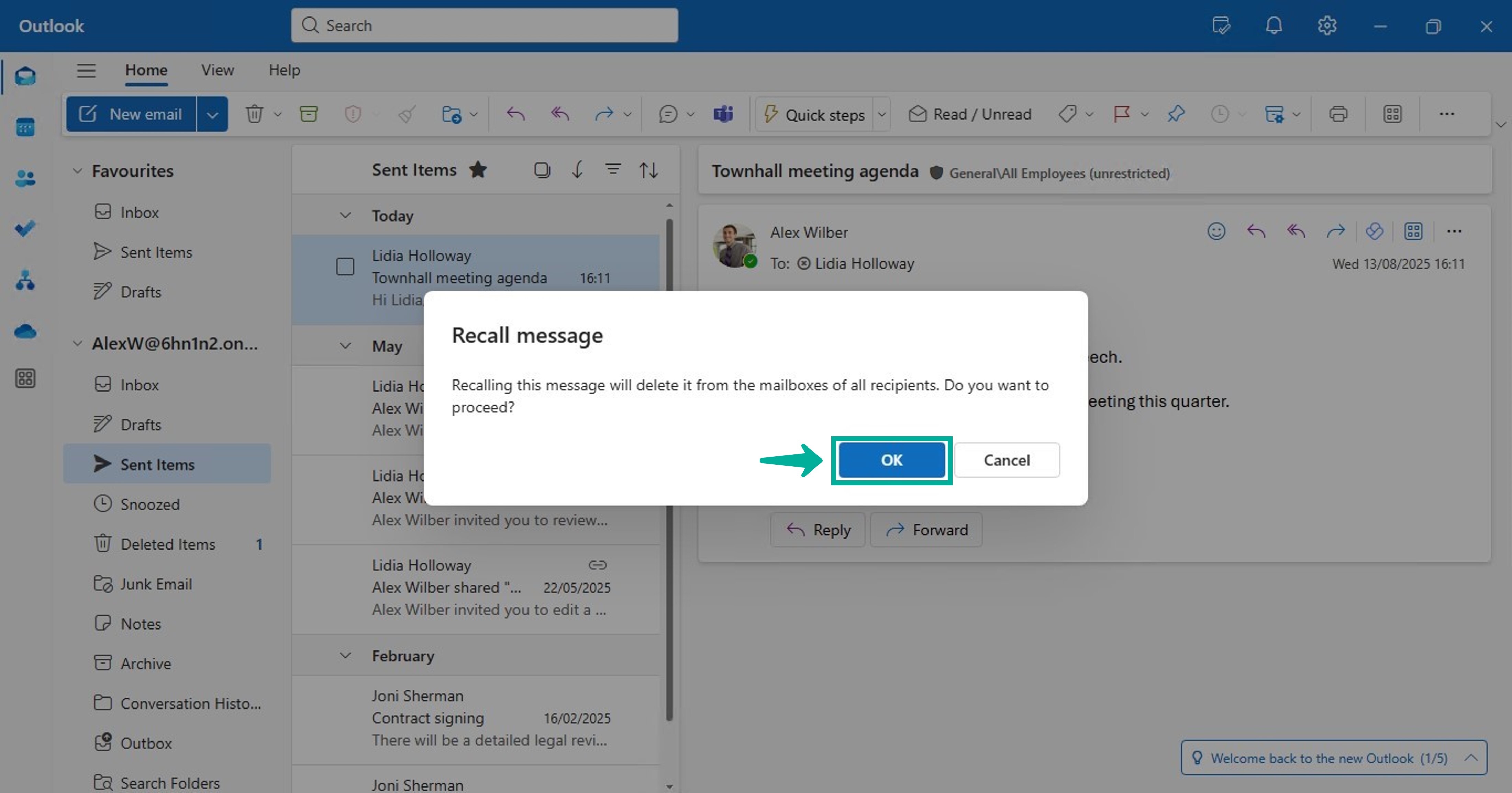Share via the Microsoft Teams icon
This screenshot has width=1512, height=793.
723,114
